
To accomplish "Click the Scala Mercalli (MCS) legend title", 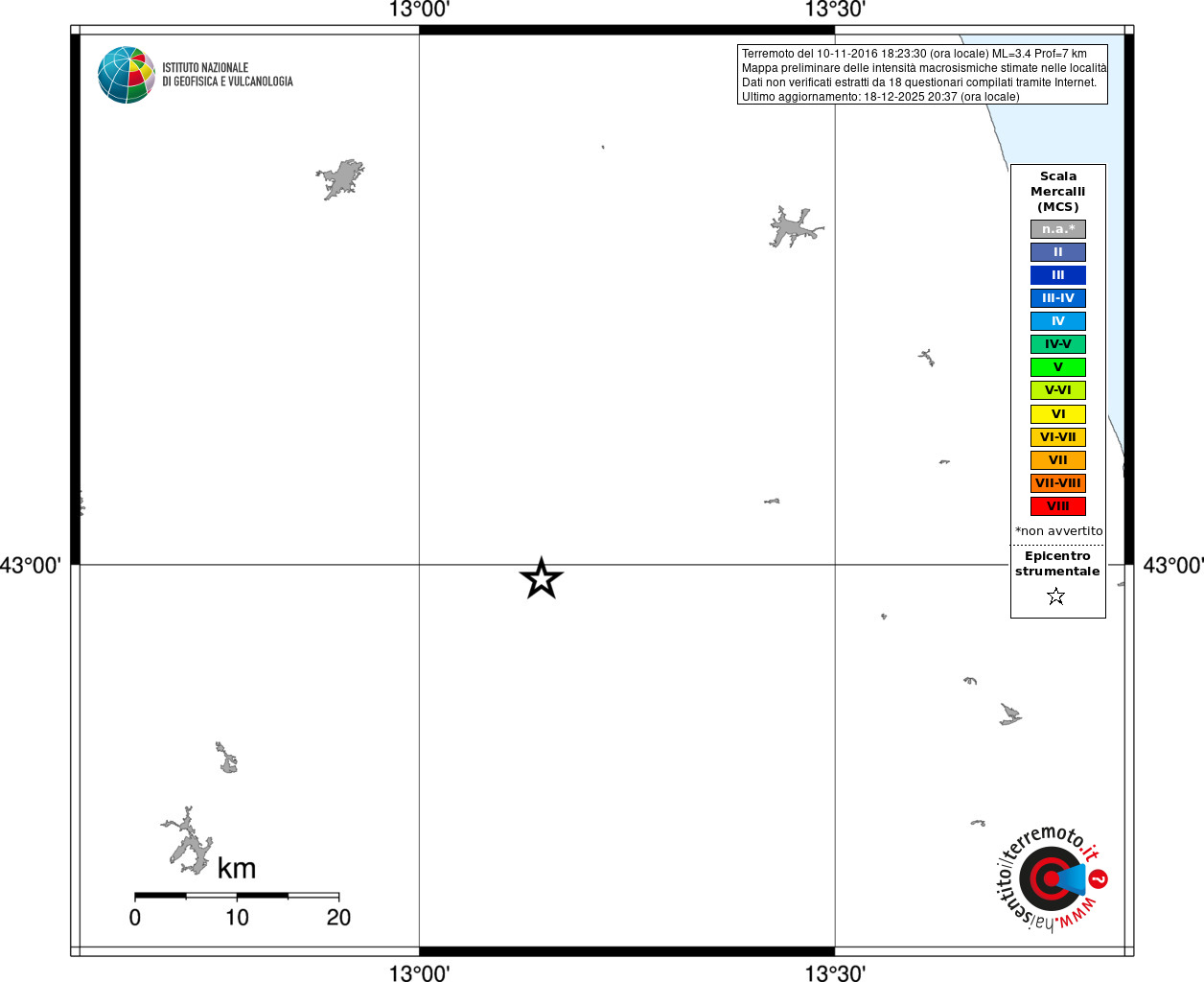I will [x=1058, y=192].
